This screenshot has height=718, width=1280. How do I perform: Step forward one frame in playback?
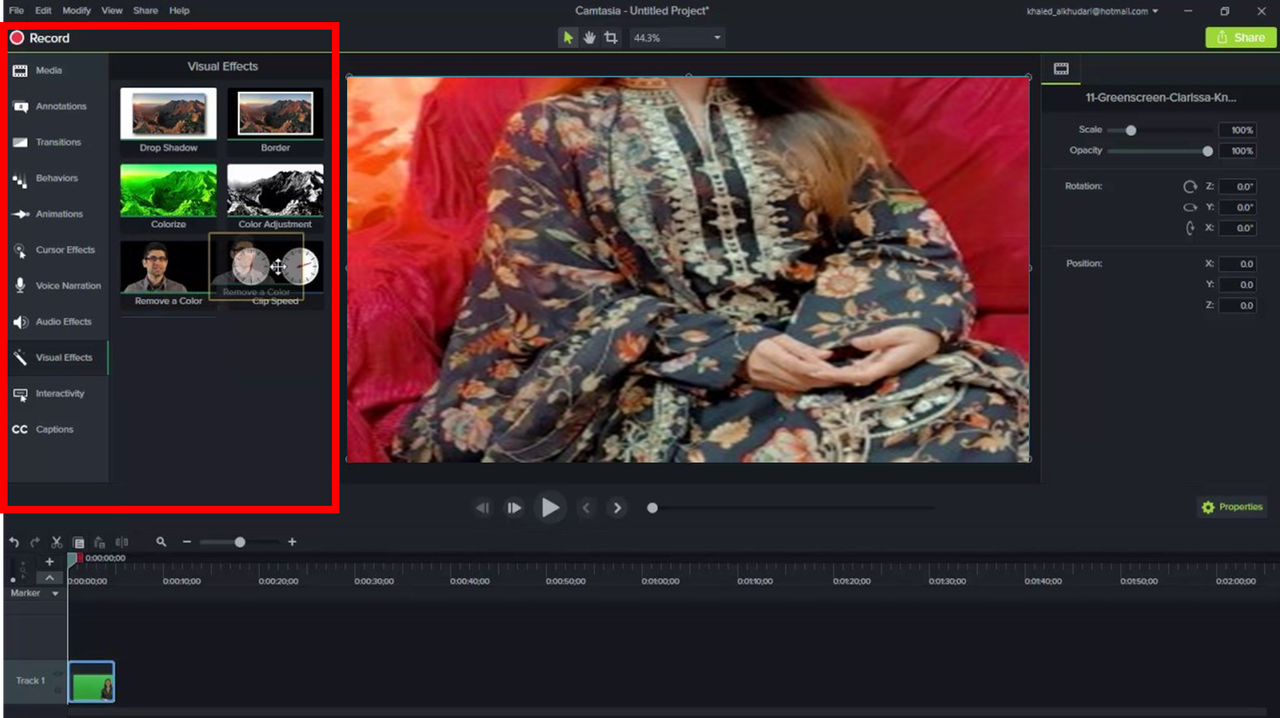(514, 508)
